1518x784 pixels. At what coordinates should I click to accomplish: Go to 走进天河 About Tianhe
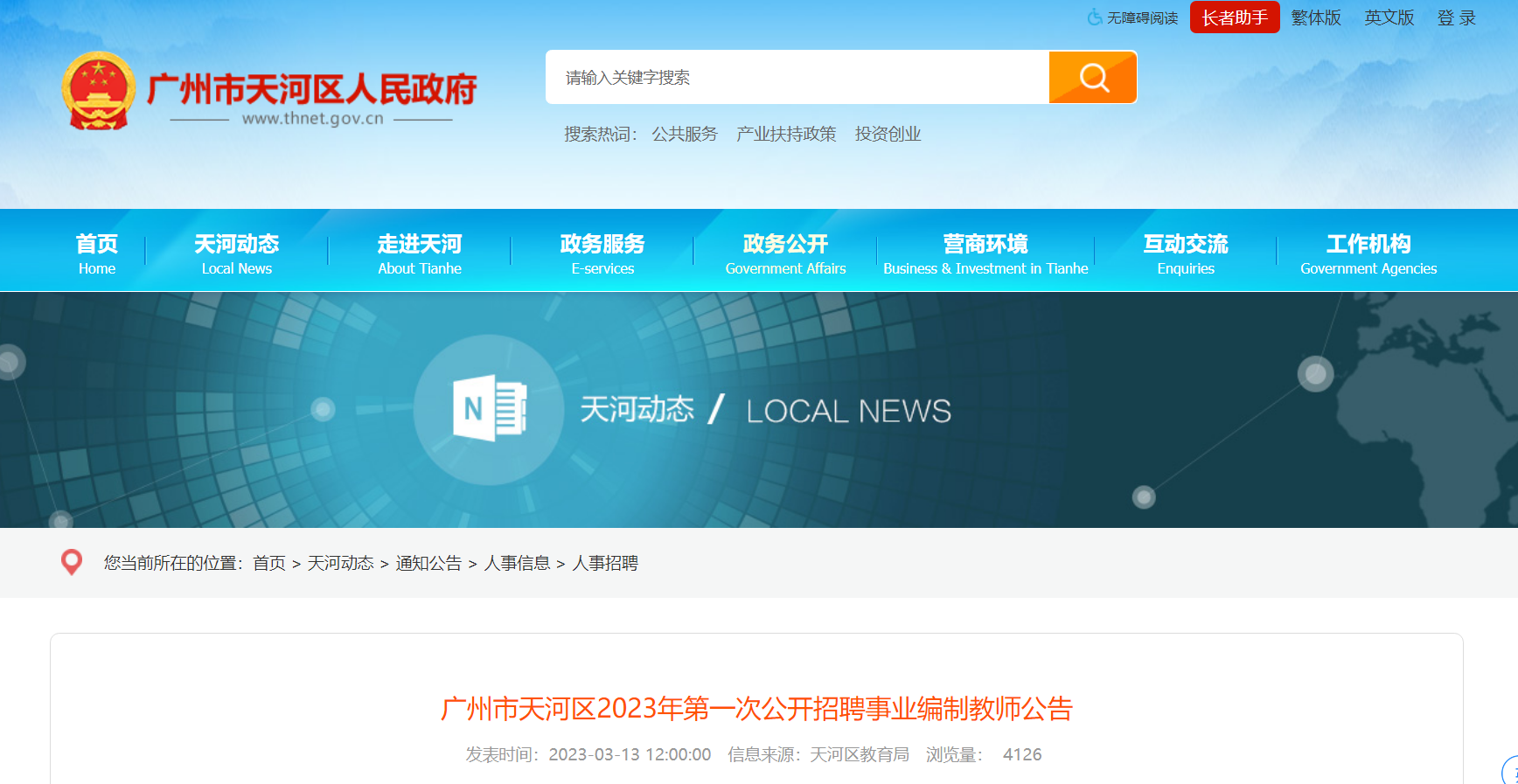click(x=419, y=253)
